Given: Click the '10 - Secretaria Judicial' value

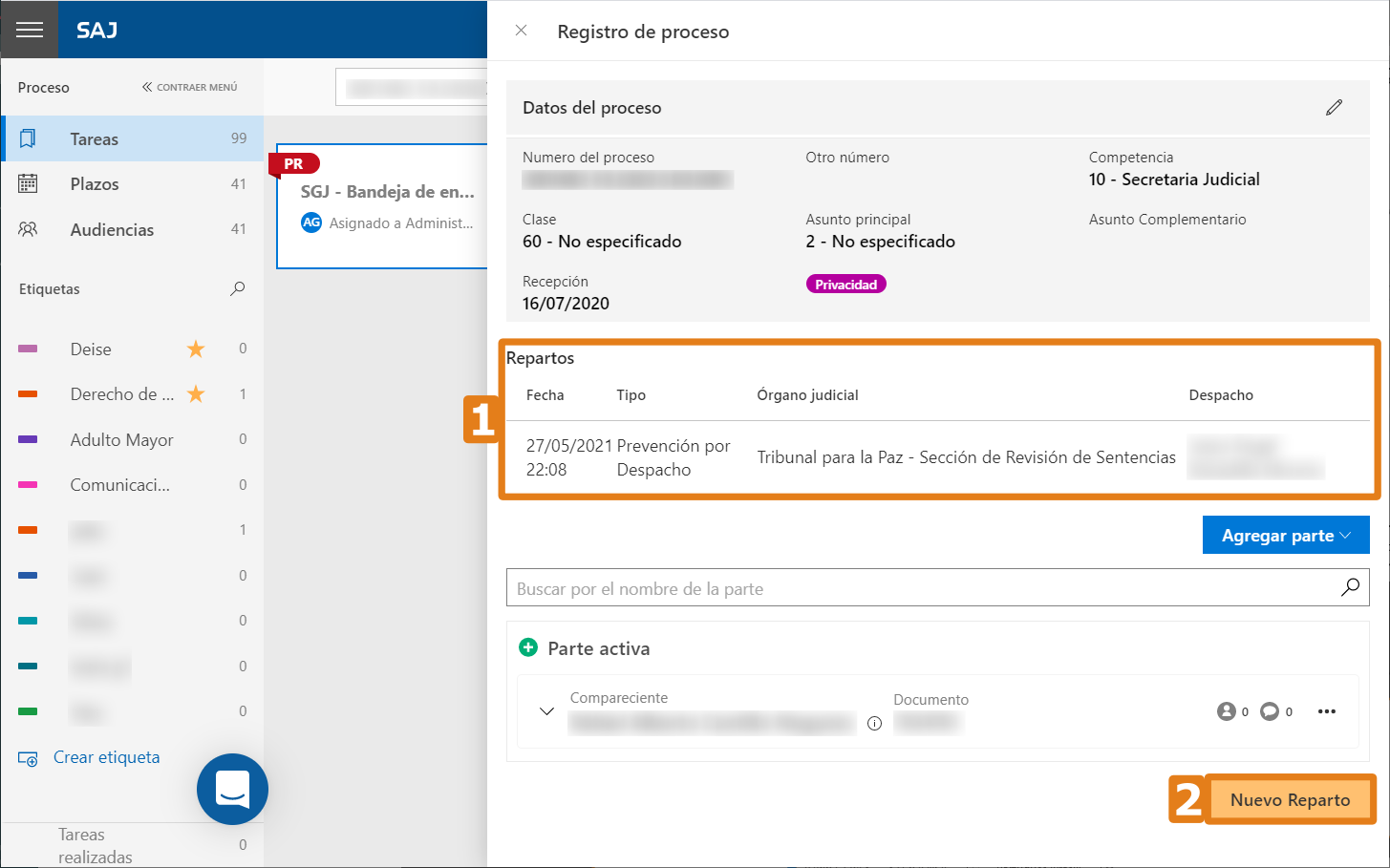Looking at the screenshot, I should point(1174,180).
